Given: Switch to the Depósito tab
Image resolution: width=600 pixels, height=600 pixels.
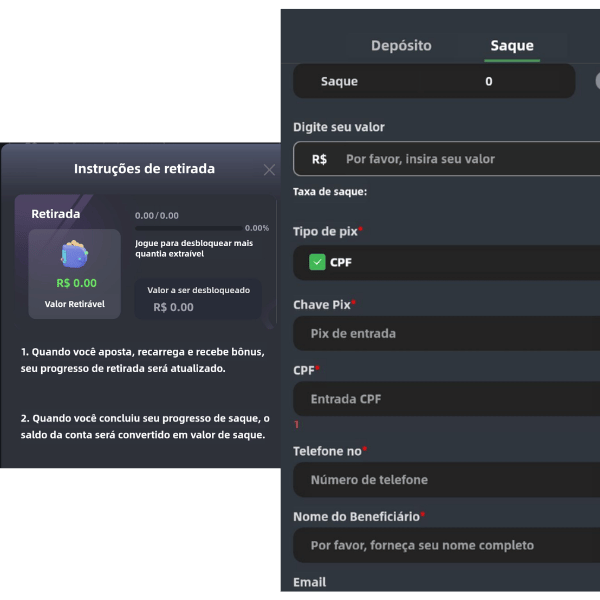Looking at the screenshot, I should [401, 46].
